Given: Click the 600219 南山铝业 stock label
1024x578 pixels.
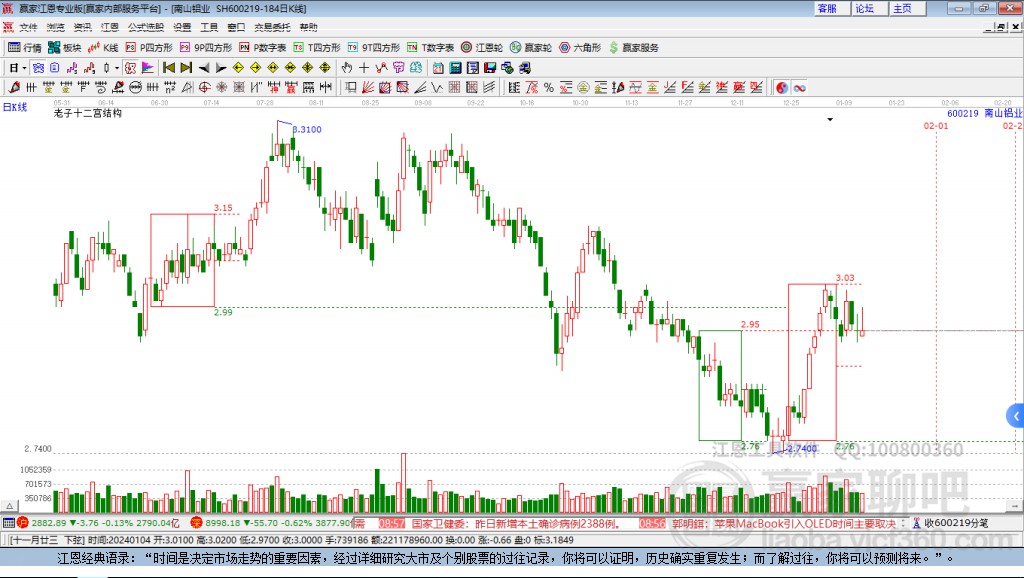Looking at the screenshot, I should click(985, 113).
